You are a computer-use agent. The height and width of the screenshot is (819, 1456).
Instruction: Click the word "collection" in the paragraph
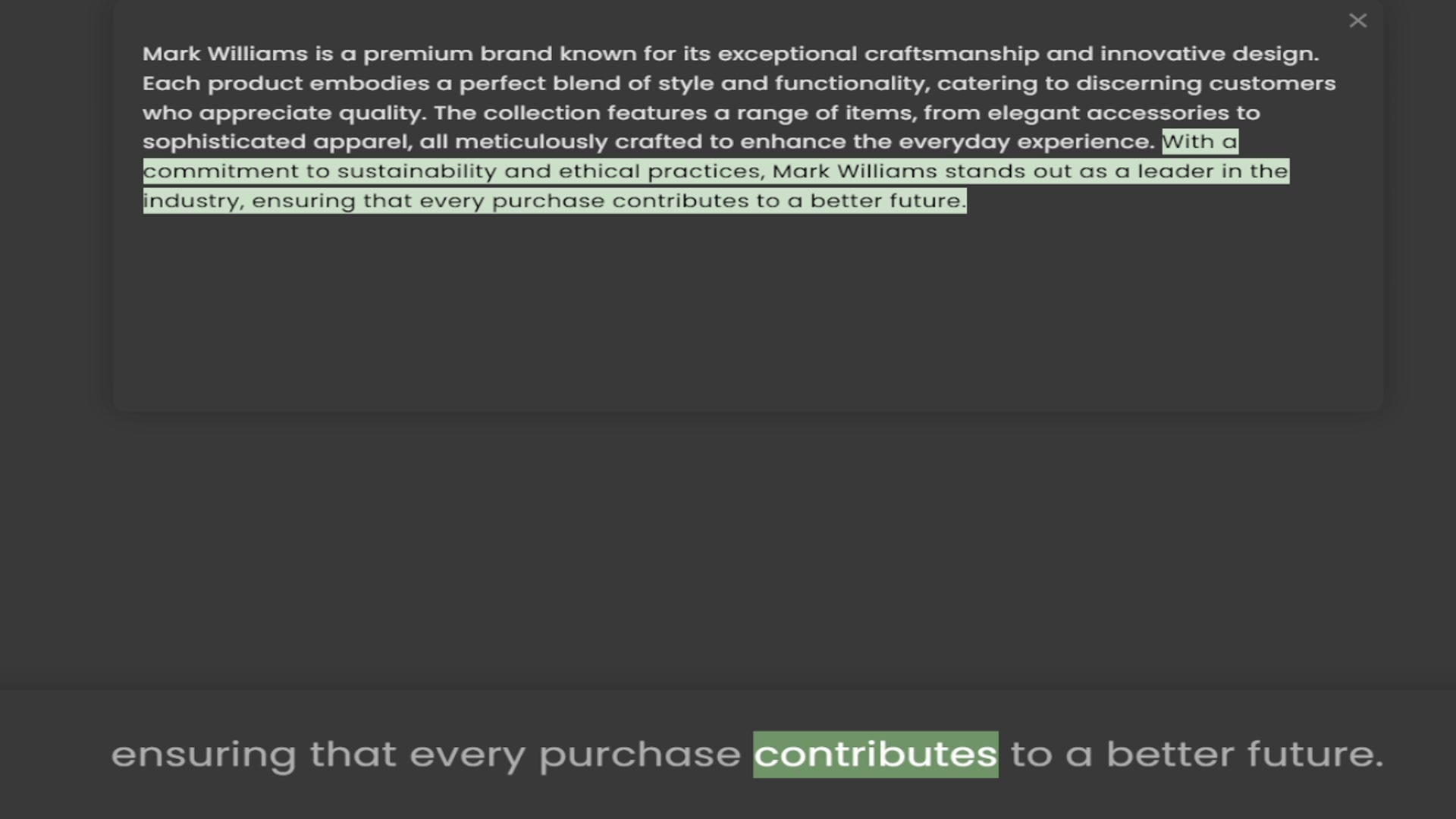point(541,113)
